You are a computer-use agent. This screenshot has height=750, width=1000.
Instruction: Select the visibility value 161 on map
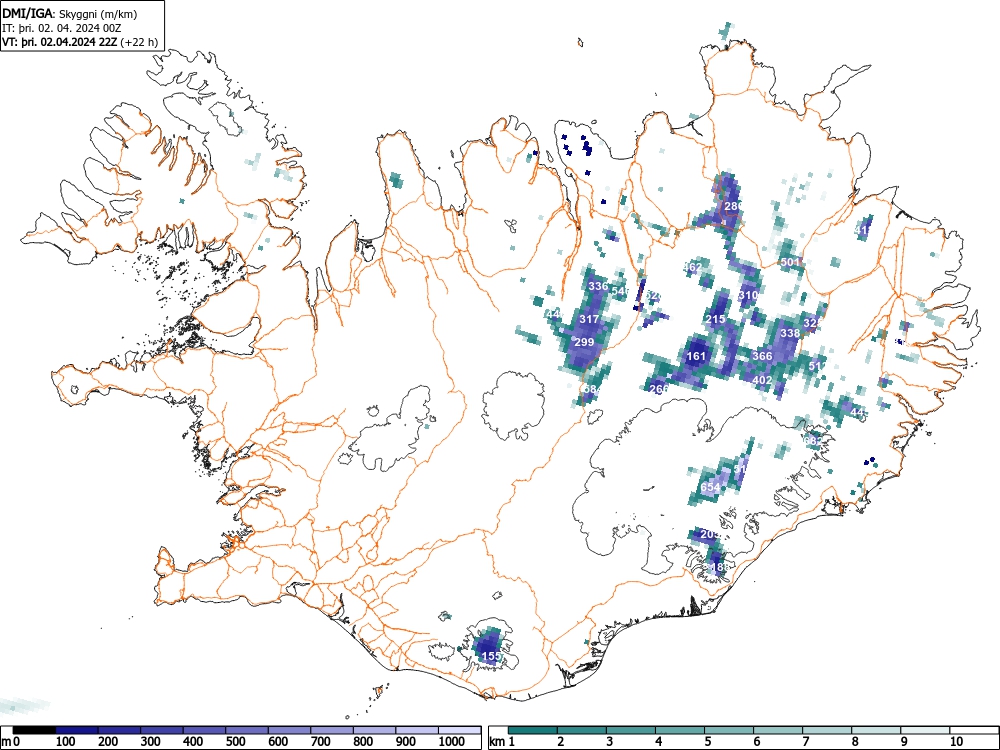point(696,356)
